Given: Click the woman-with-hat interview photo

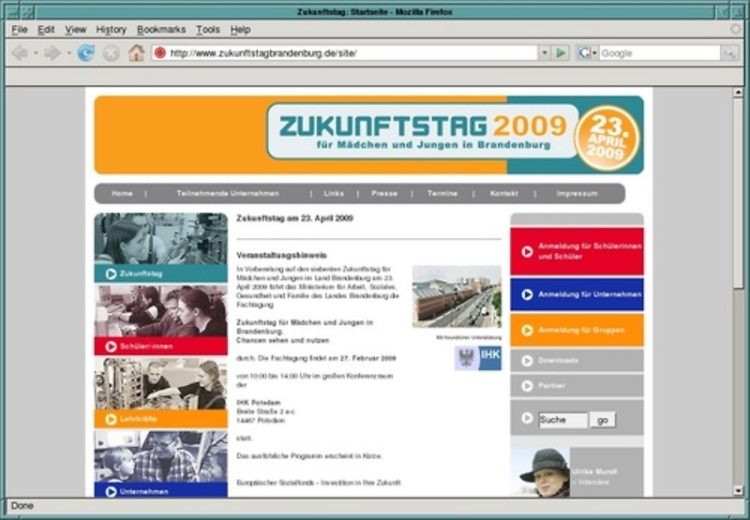Looking at the screenshot, I should click(541, 473).
